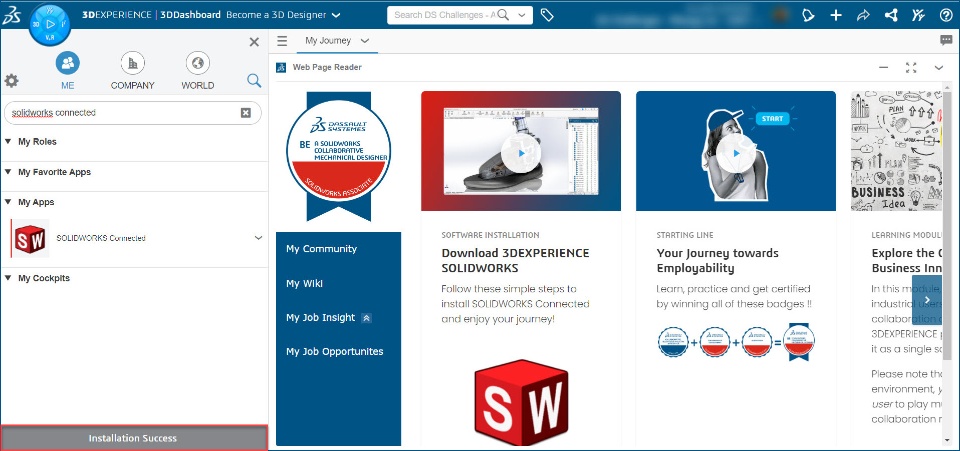Click the 3DDashboard title text
Viewport: 960px width, 451px height.
(x=190, y=15)
